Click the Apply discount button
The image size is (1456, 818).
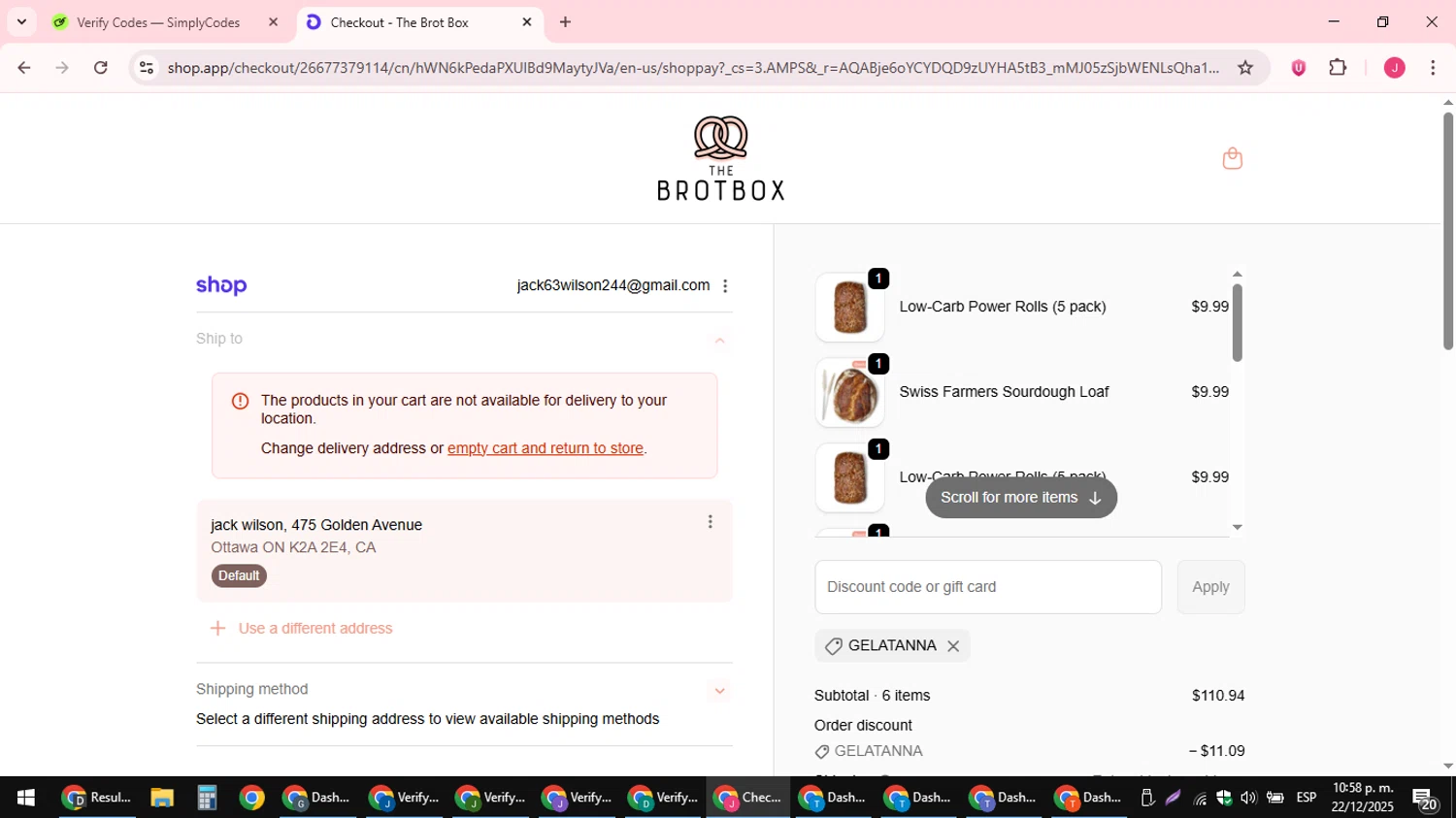(1210, 587)
